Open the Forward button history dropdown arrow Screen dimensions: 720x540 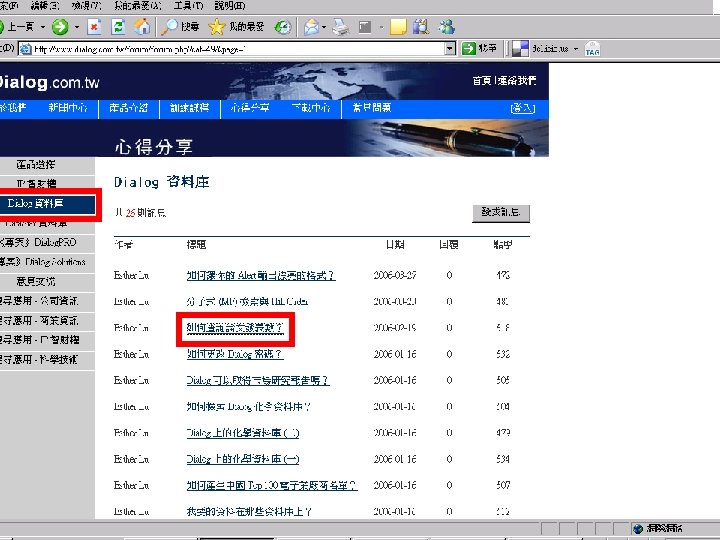(77, 27)
